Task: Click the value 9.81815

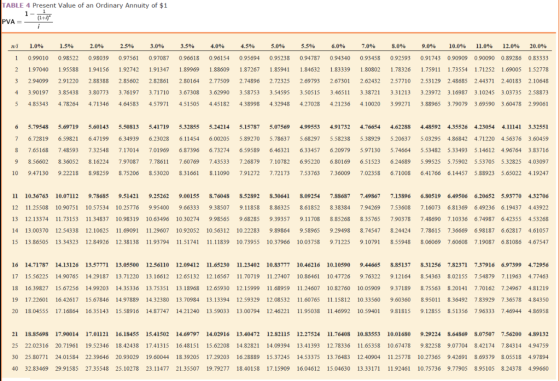Action: pos(400,311)
